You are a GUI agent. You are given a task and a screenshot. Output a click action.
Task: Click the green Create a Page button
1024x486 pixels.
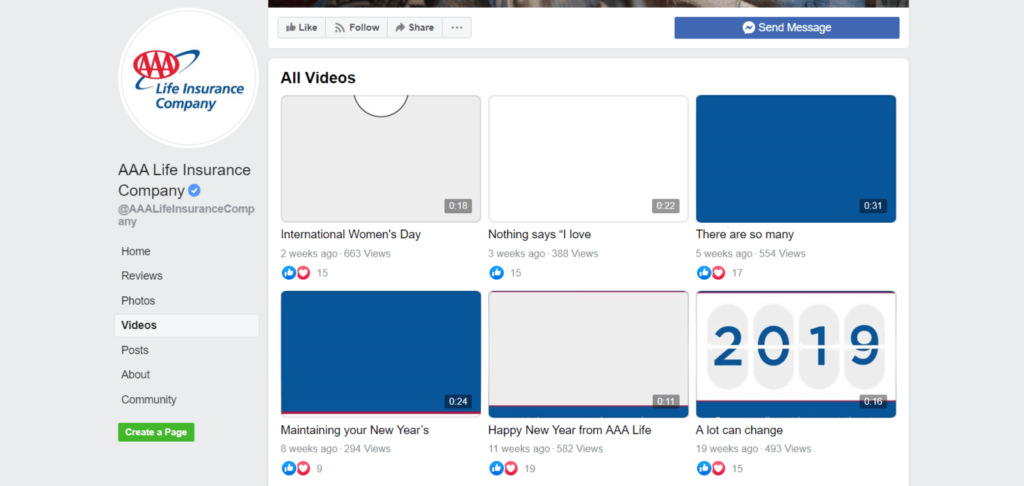156,432
